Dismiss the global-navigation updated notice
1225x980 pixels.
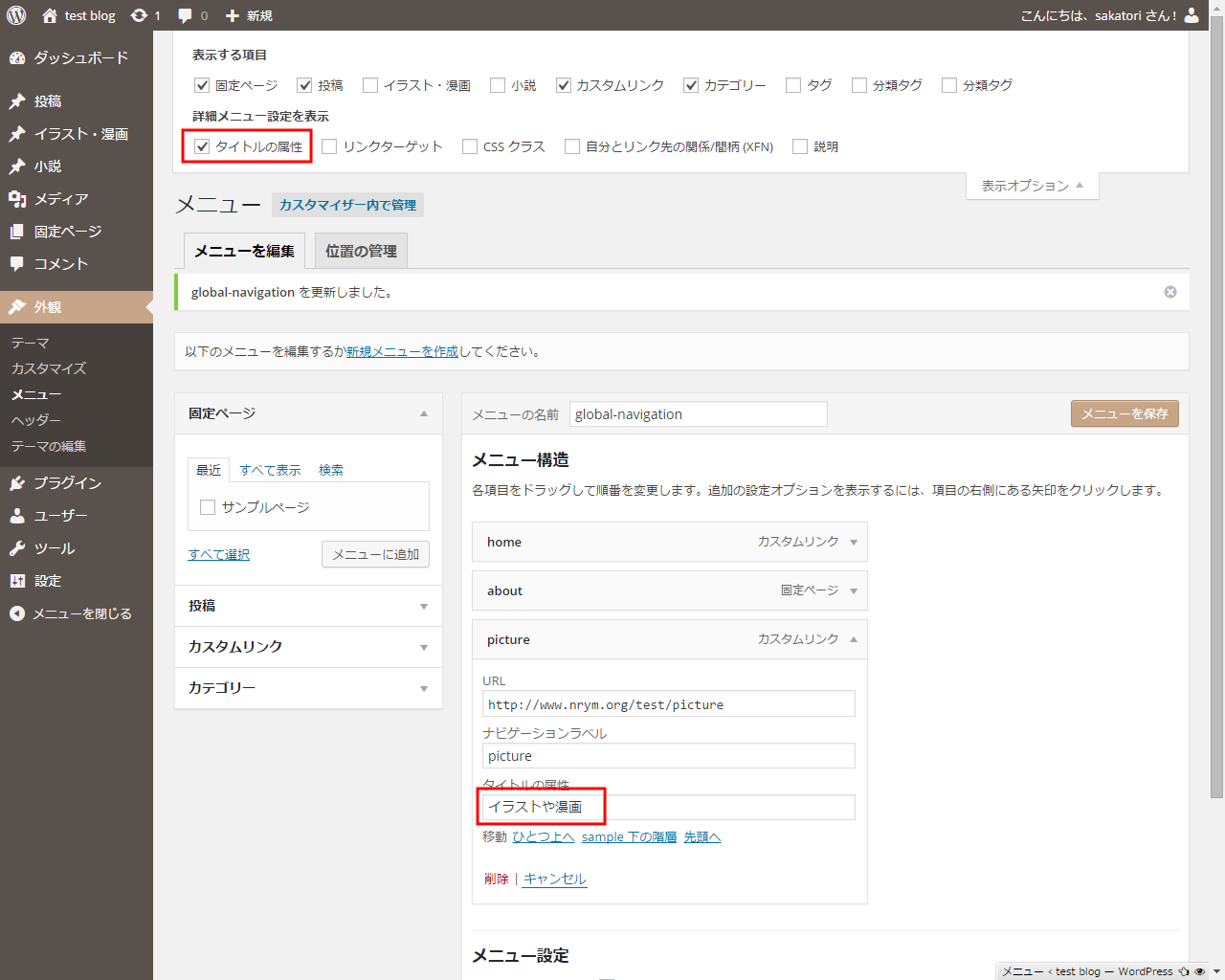(x=1169, y=292)
